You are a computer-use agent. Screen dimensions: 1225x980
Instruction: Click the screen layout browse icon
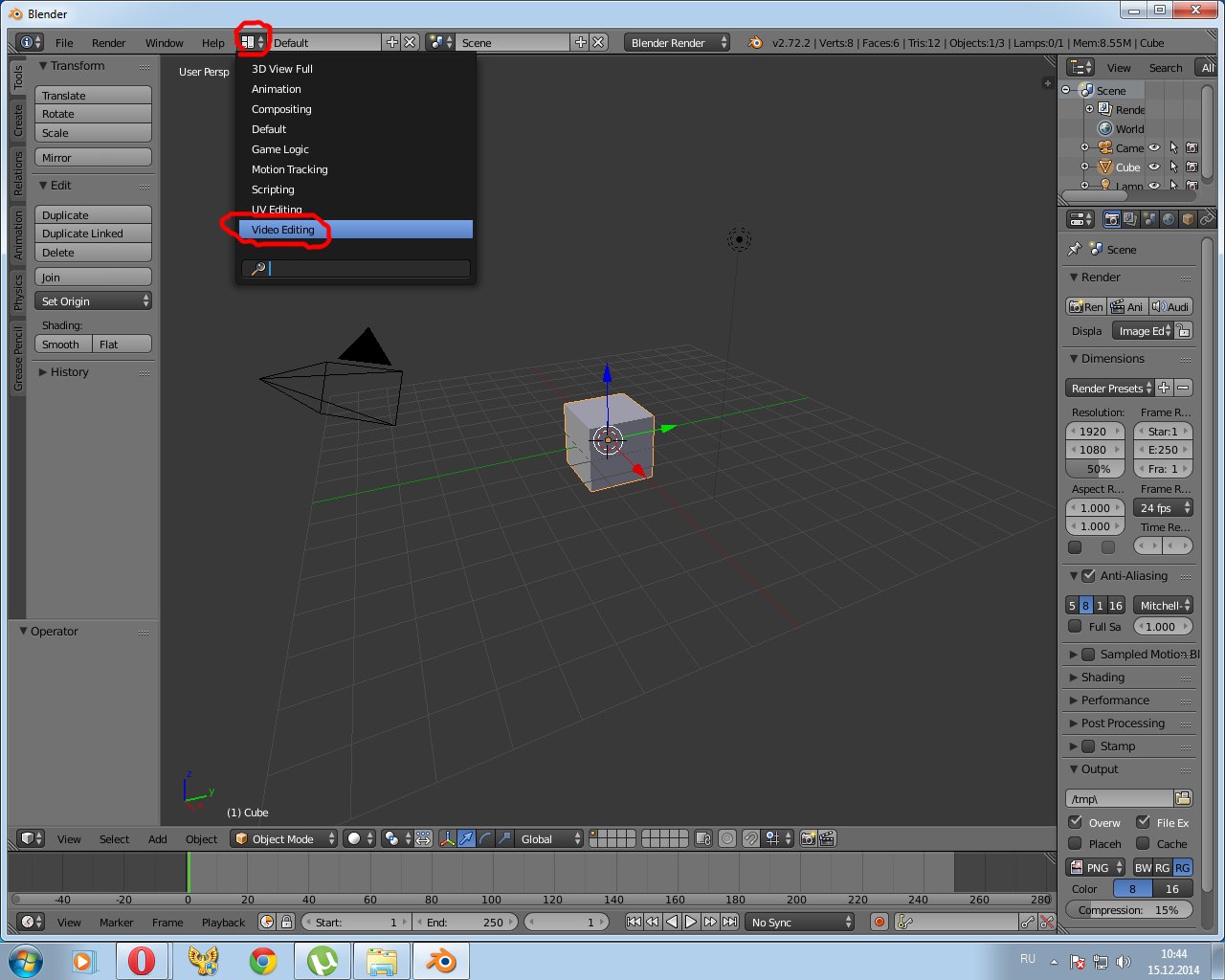[253, 42]
